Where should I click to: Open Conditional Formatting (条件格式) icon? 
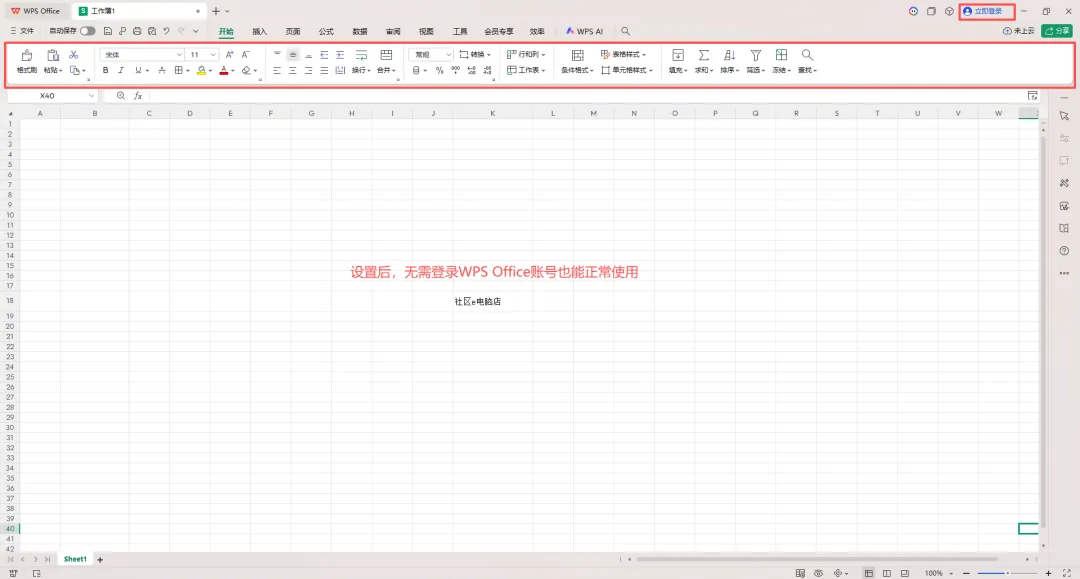coord(577,55)
